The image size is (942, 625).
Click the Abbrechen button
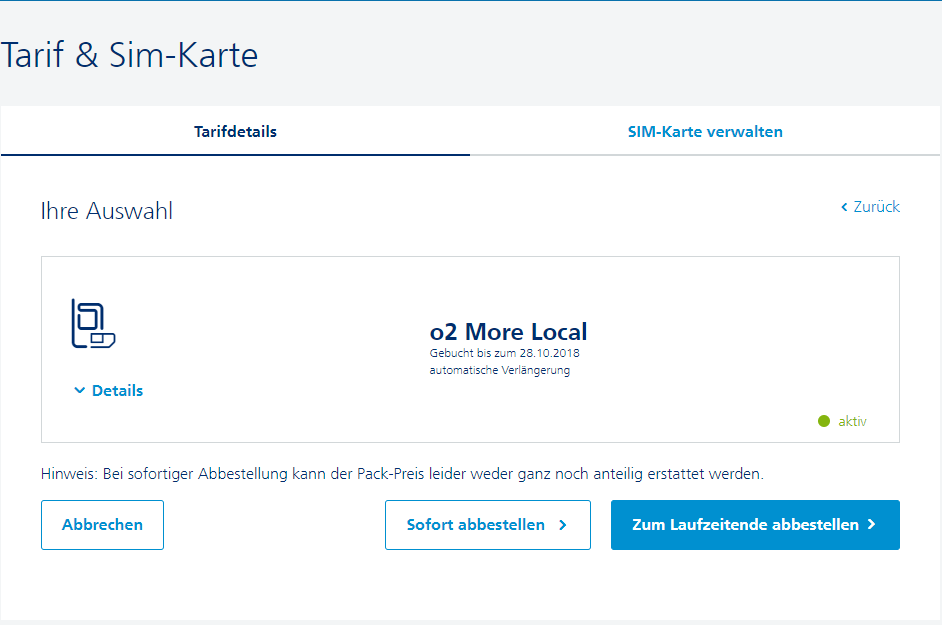coord(102,525)
